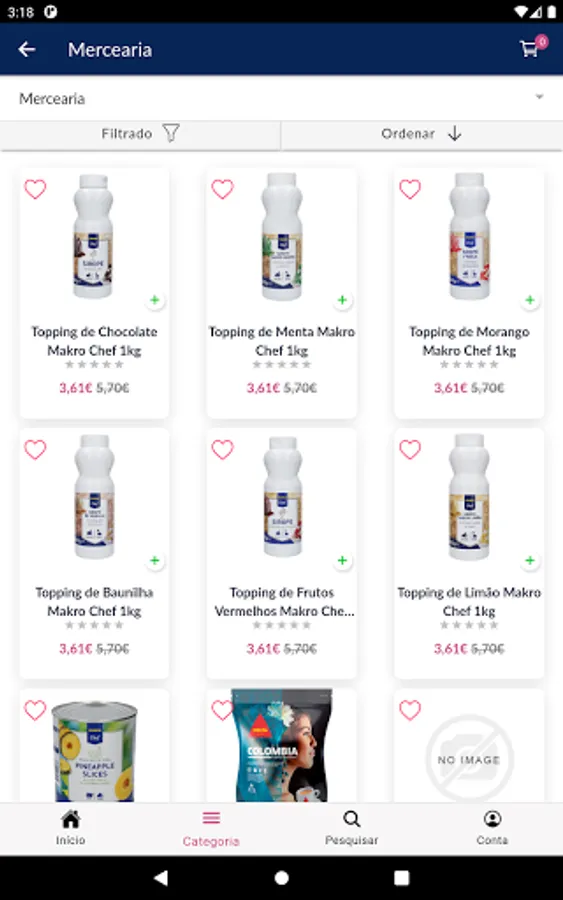Add Topping de Morango to cart
The width and height of the screenshot is (563, 900).
click(530, 300)
